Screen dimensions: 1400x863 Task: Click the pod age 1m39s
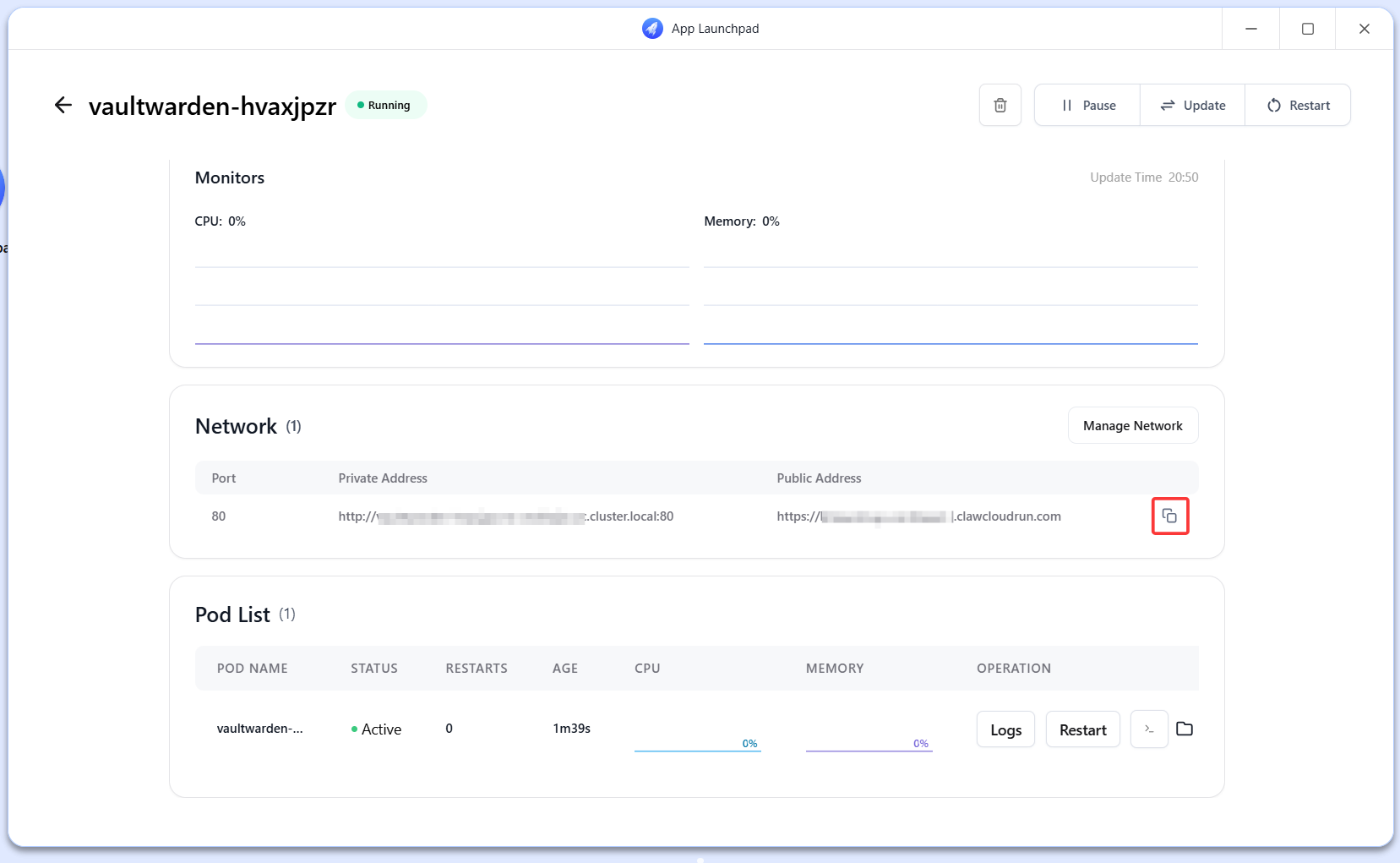[571, 729]
